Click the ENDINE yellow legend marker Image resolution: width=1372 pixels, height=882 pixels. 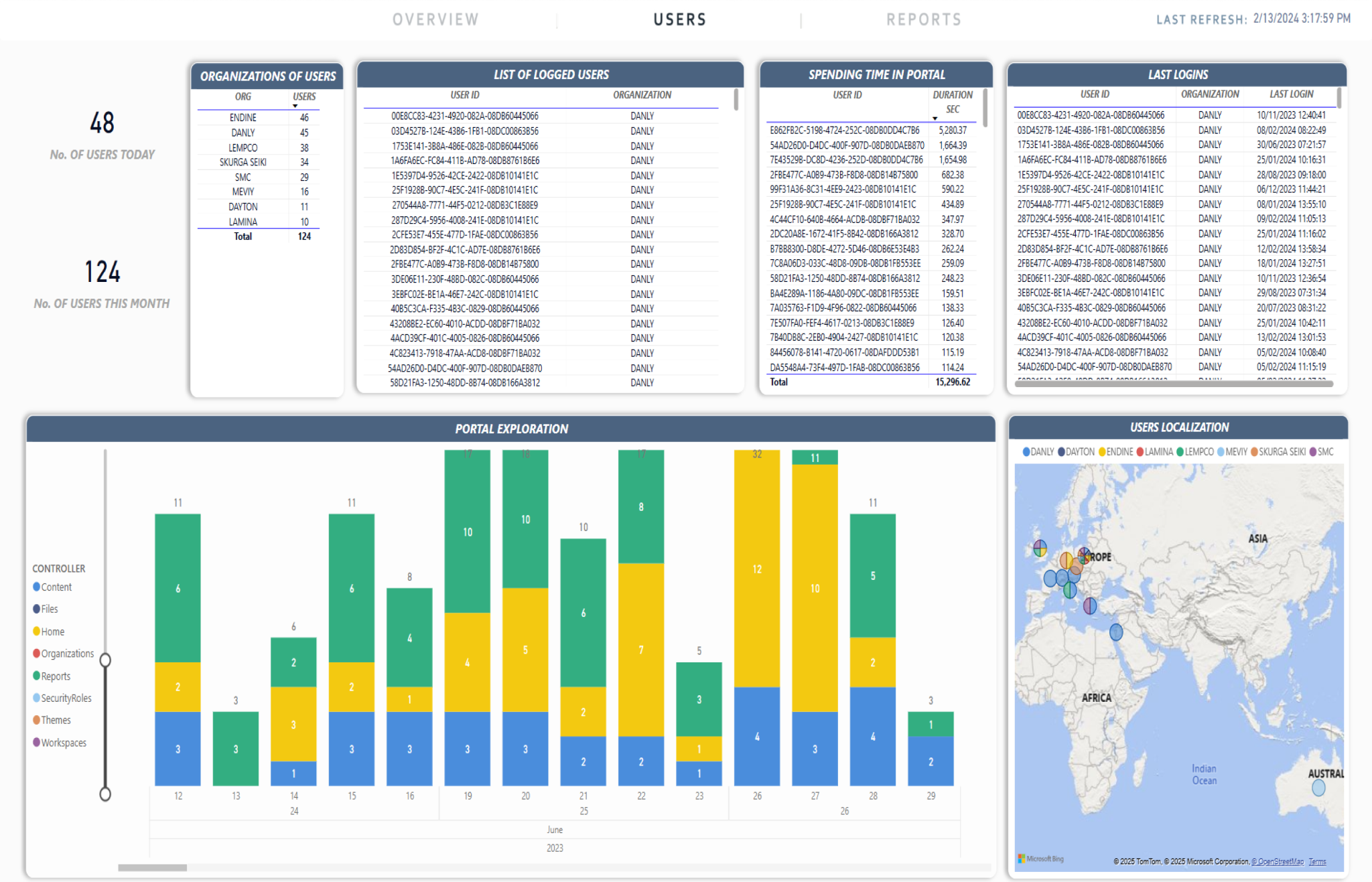1102,452
